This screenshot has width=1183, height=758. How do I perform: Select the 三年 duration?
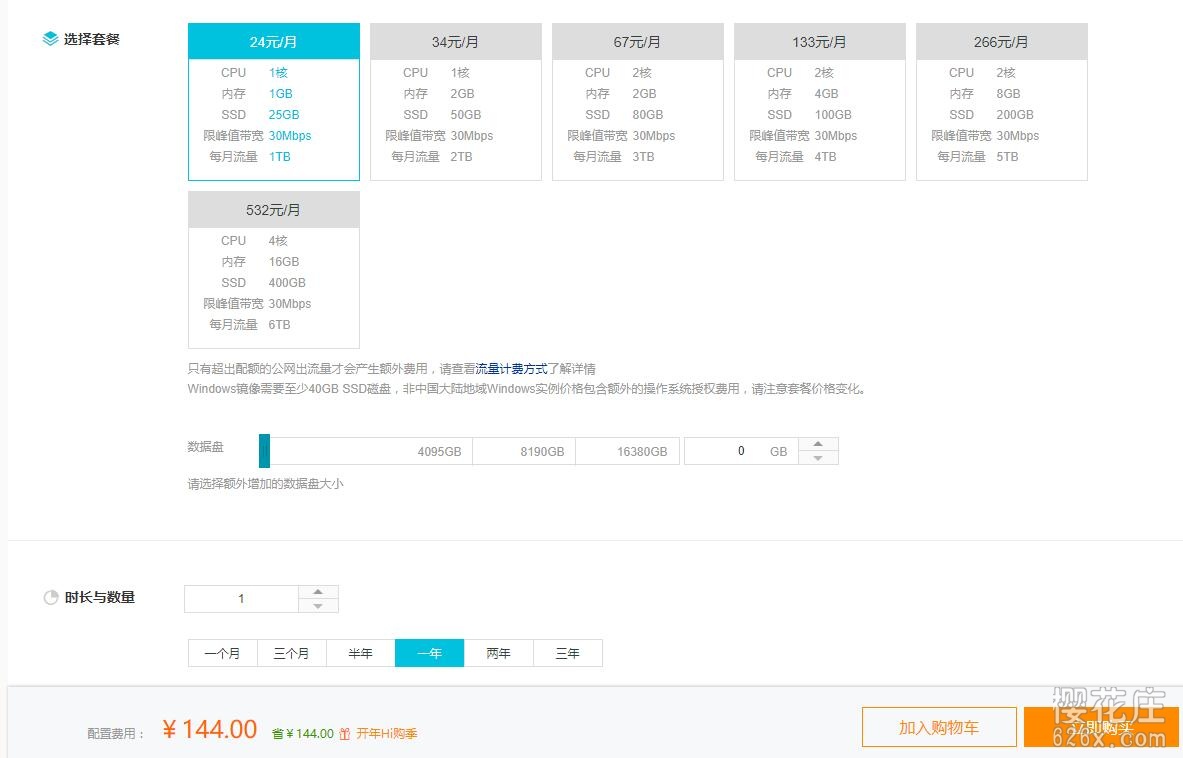(x=567, y=653)
